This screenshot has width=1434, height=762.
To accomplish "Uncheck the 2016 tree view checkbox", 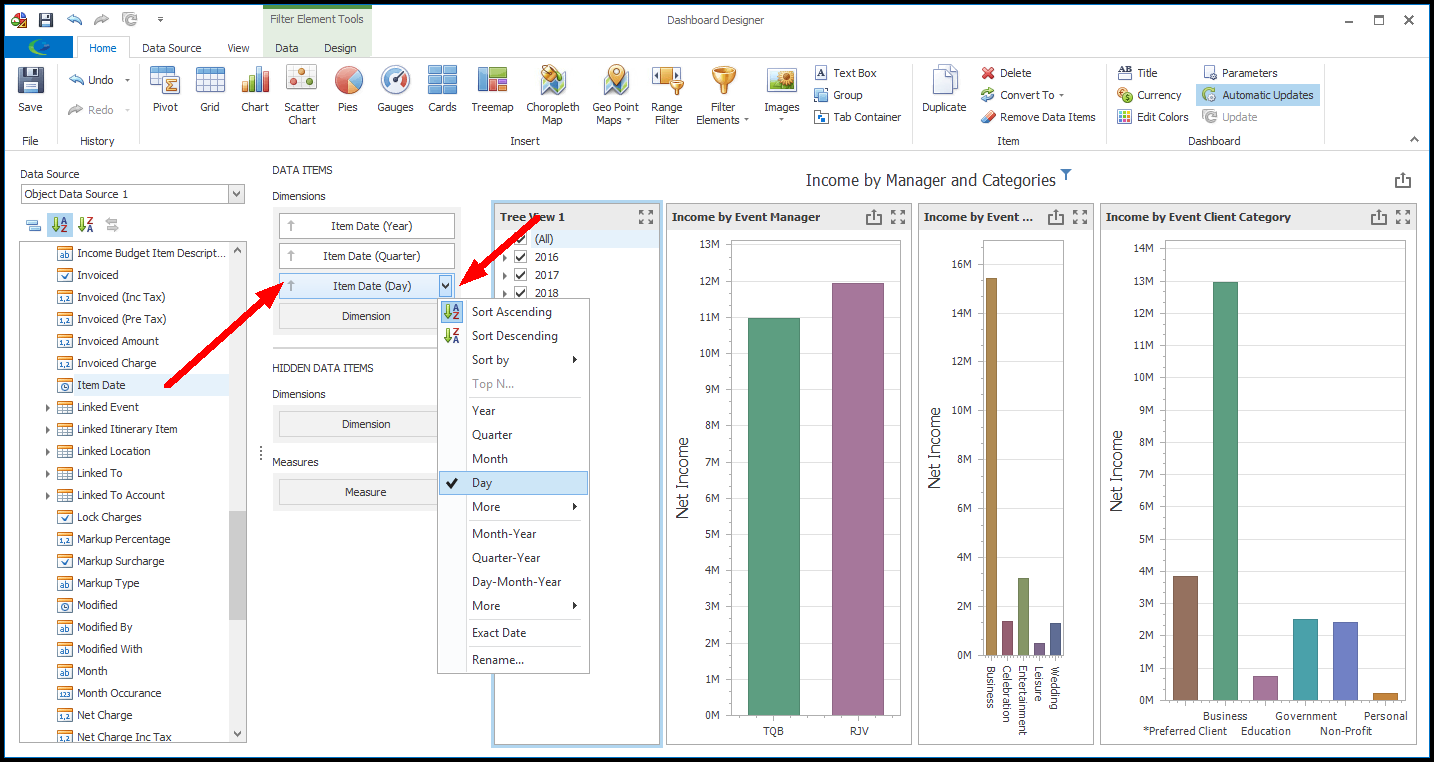I will 520,257.
